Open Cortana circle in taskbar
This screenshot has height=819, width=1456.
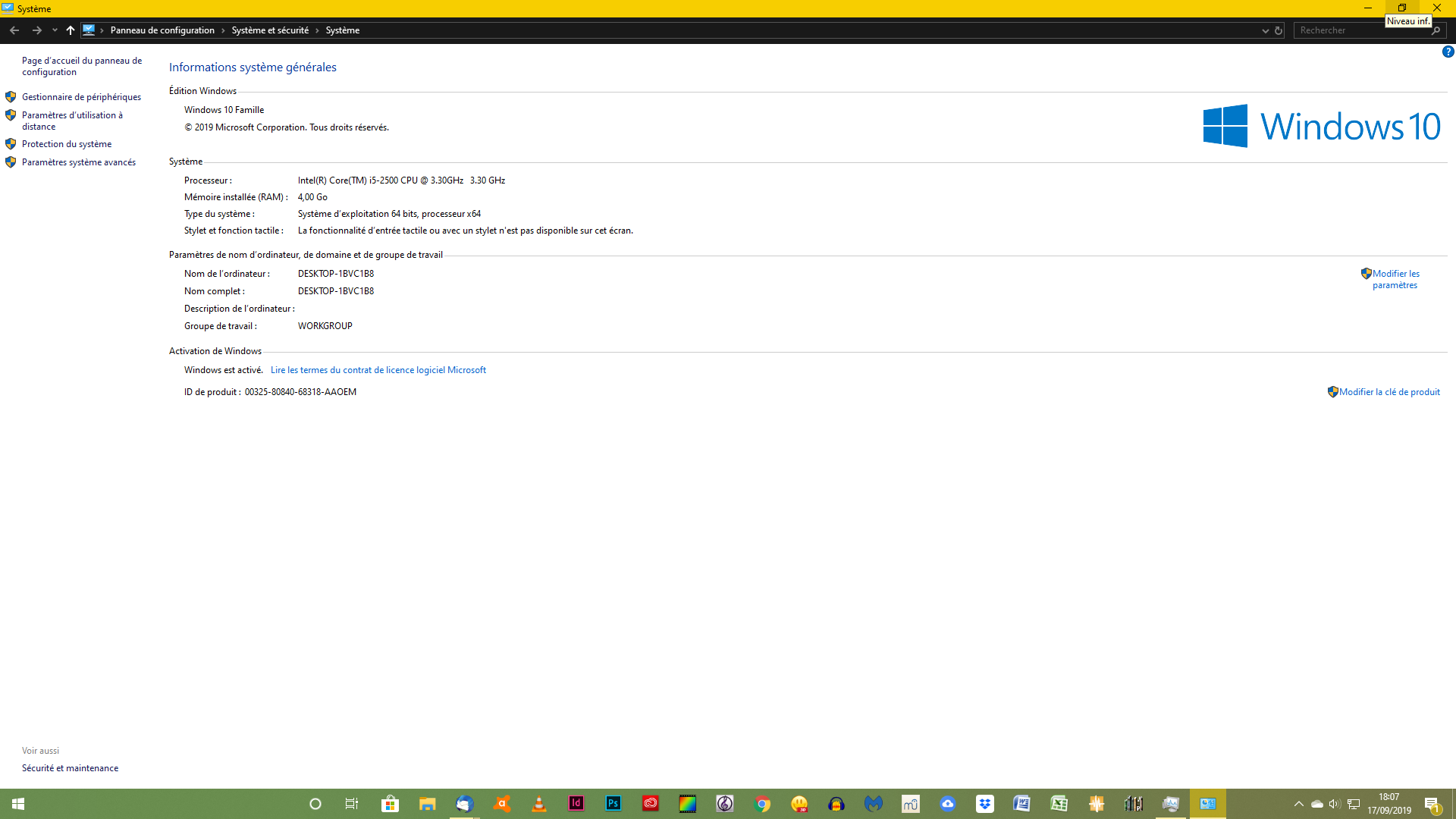point(315,804)
